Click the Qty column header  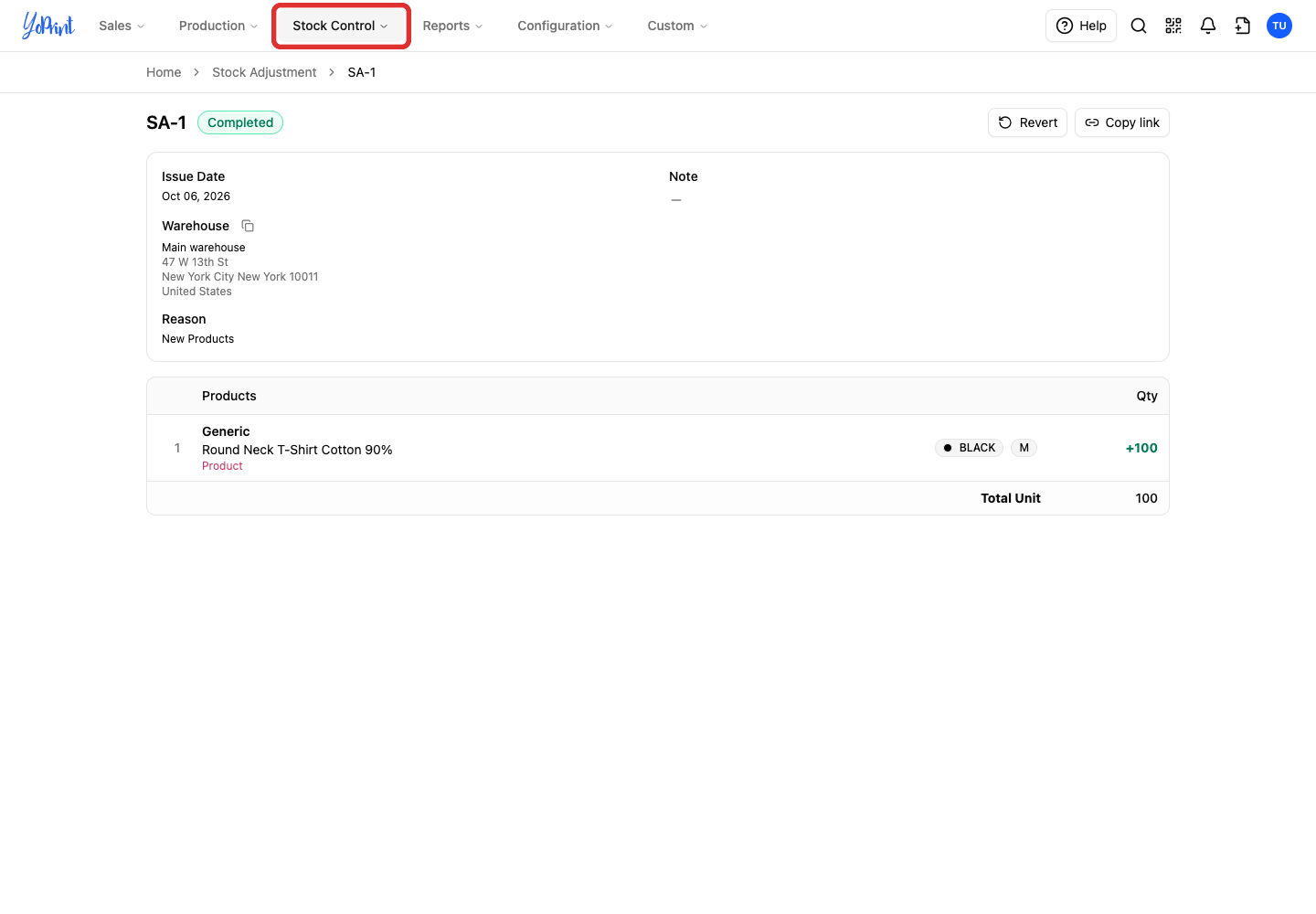pyautogui.click(x=1147, y=396)
